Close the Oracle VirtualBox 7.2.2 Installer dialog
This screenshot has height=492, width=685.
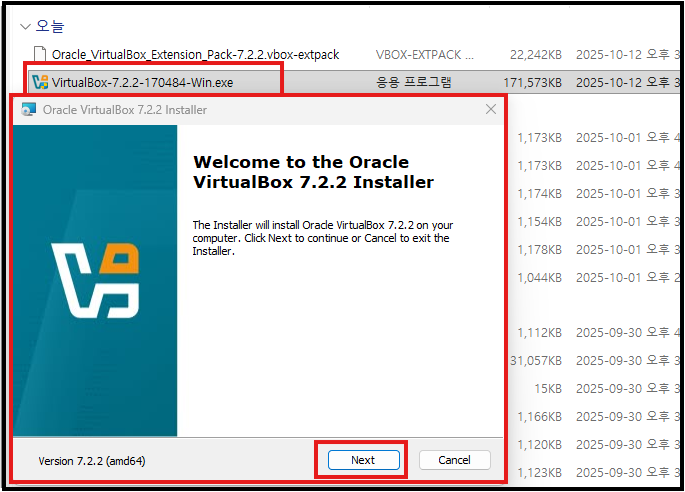491,109
